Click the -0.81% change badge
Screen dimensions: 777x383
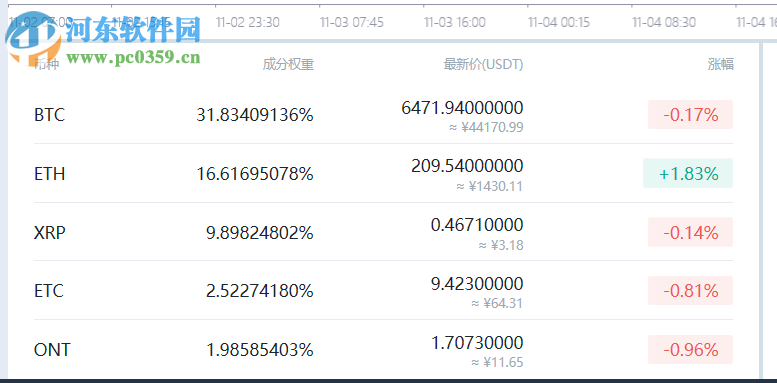690,291
